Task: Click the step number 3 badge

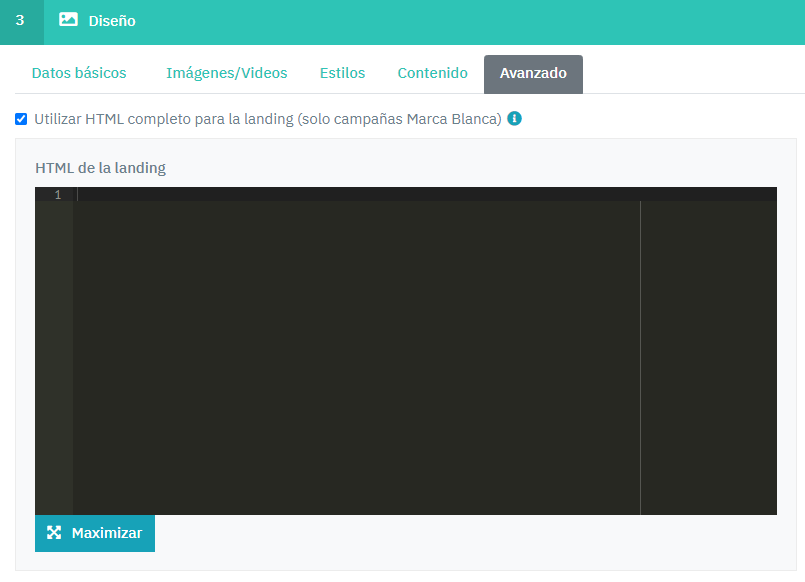Action: point(20,21)
